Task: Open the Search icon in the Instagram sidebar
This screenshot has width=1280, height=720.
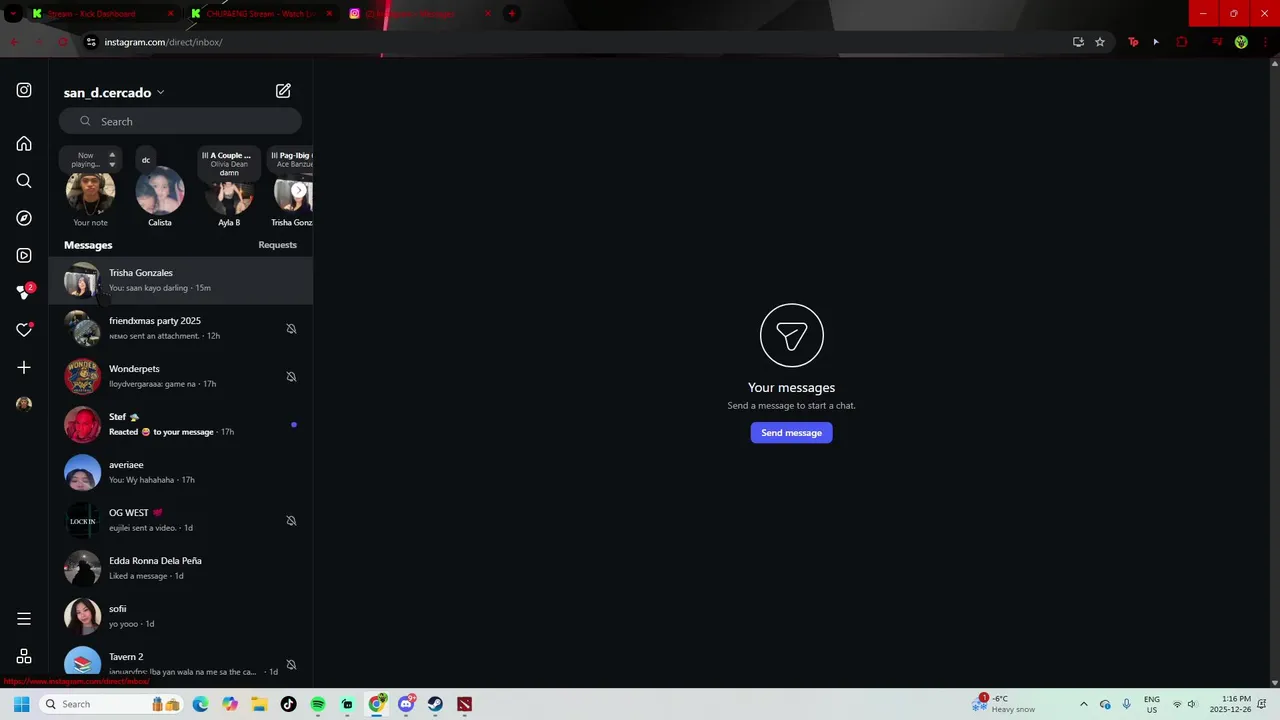Action: pyautogui.click(x=24, y=181)
